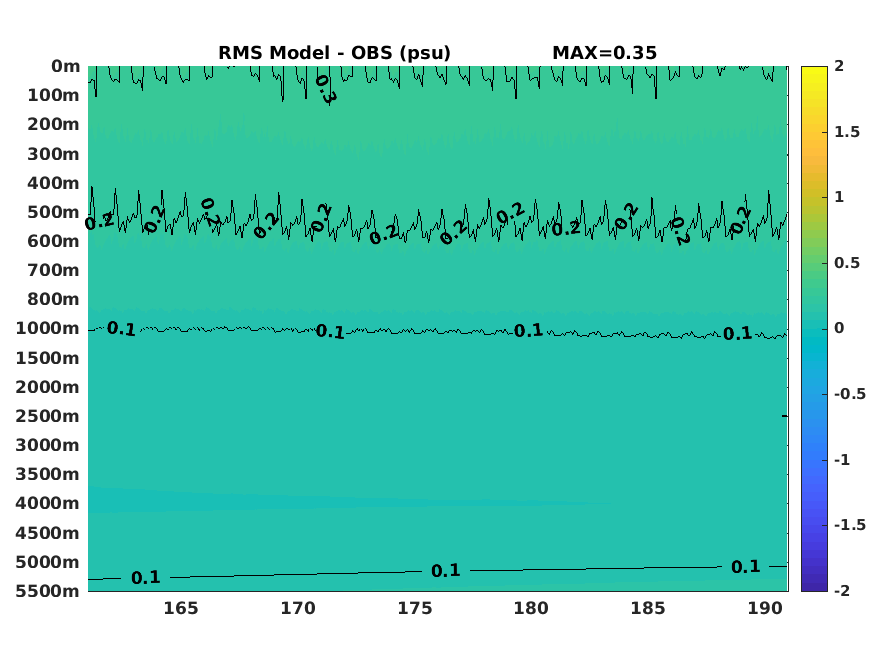The width and height of the screenshot is (875, 656).
Task: Click the colorbar bottom label '-2'
Action: coord(842,590)
